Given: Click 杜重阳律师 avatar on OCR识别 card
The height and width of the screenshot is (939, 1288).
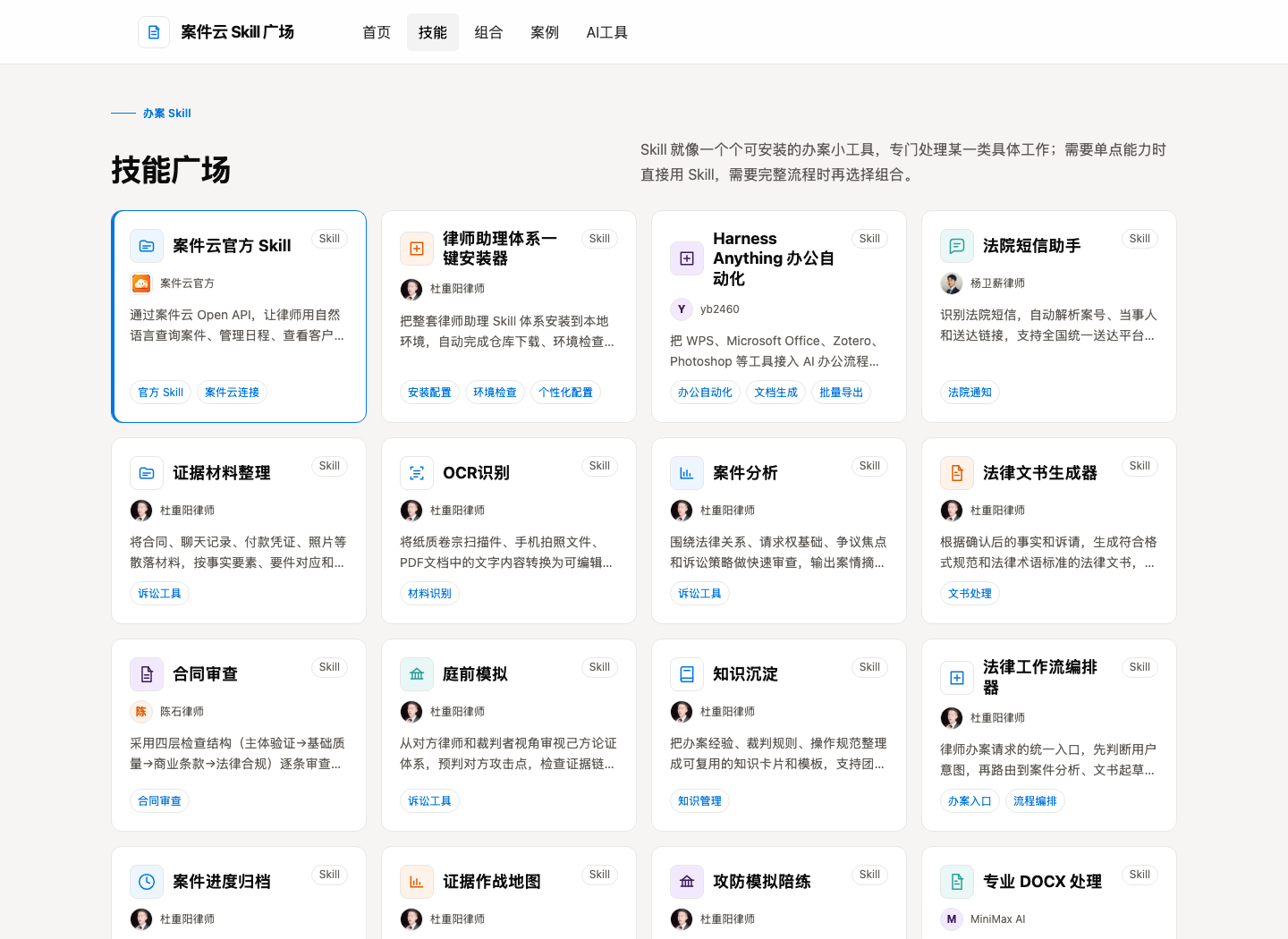Looking at the screenshot, I should coord(411,511).
